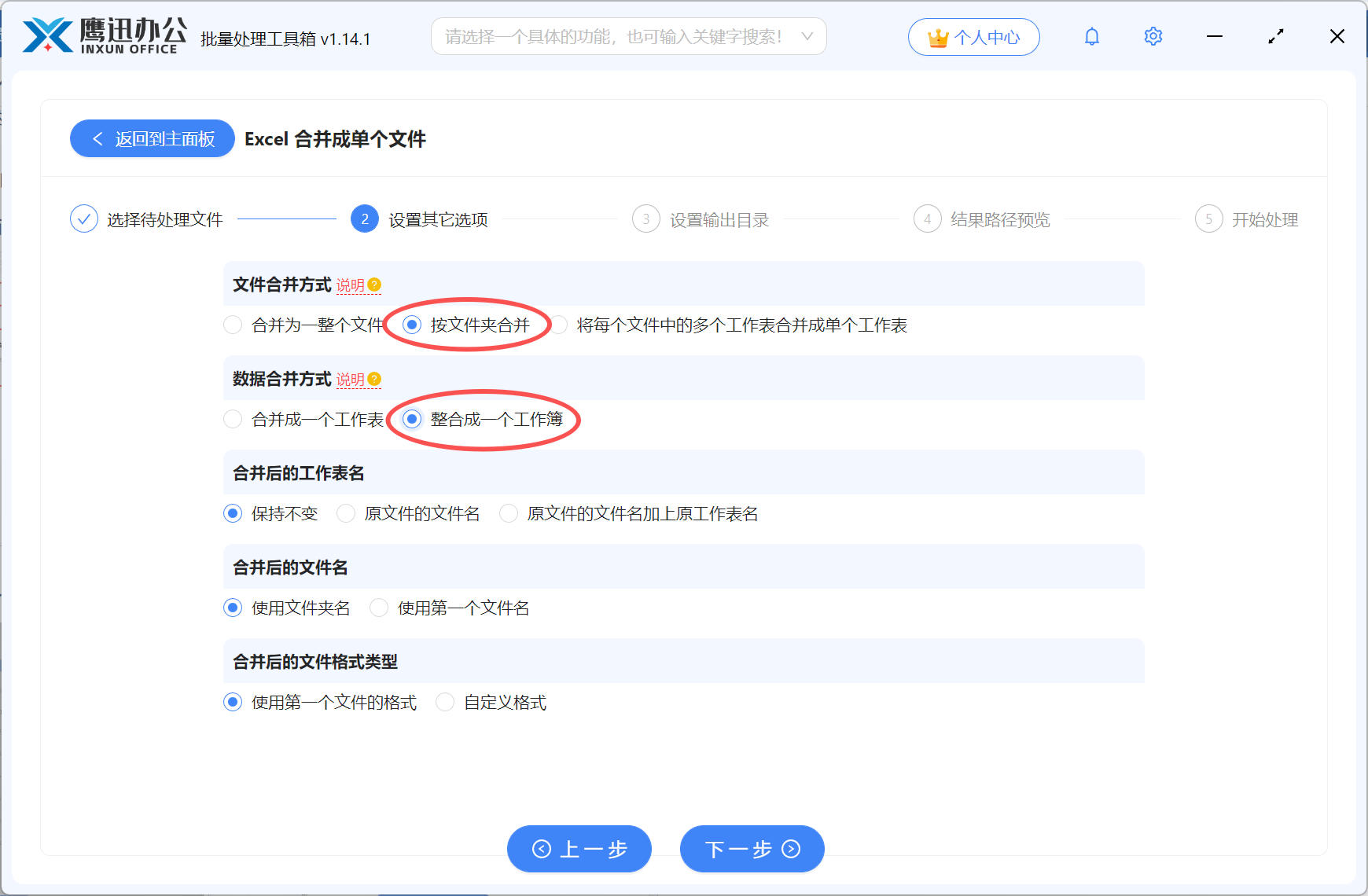Click the step 2 indicator 设置其它选项
Screen dimensions: 1368x896
[x=364, y=218]
